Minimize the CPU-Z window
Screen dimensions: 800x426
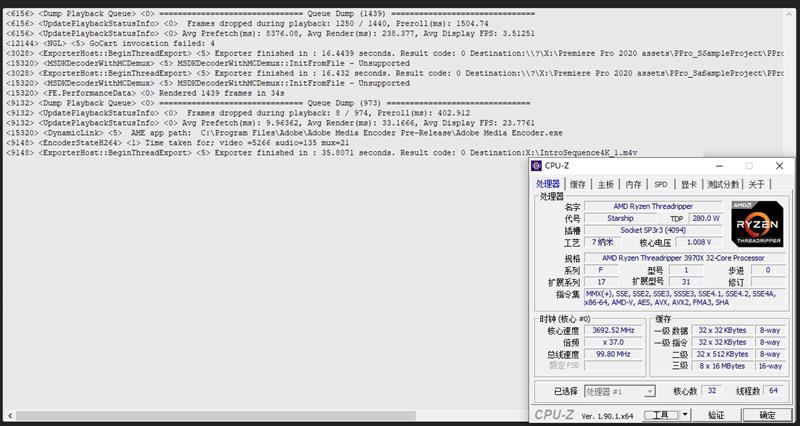point(719,166)
